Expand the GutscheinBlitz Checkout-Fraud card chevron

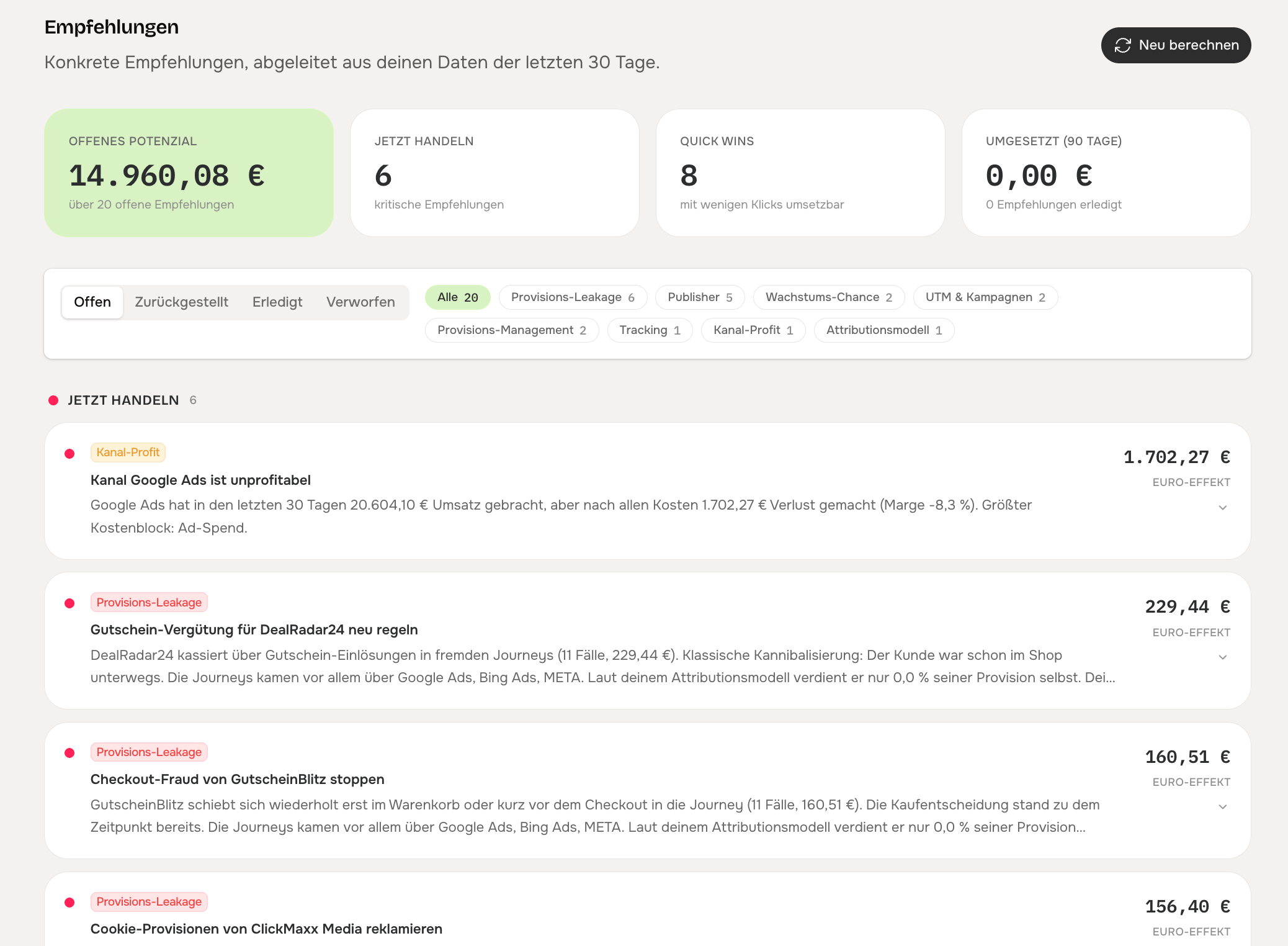pos(1222,807)
